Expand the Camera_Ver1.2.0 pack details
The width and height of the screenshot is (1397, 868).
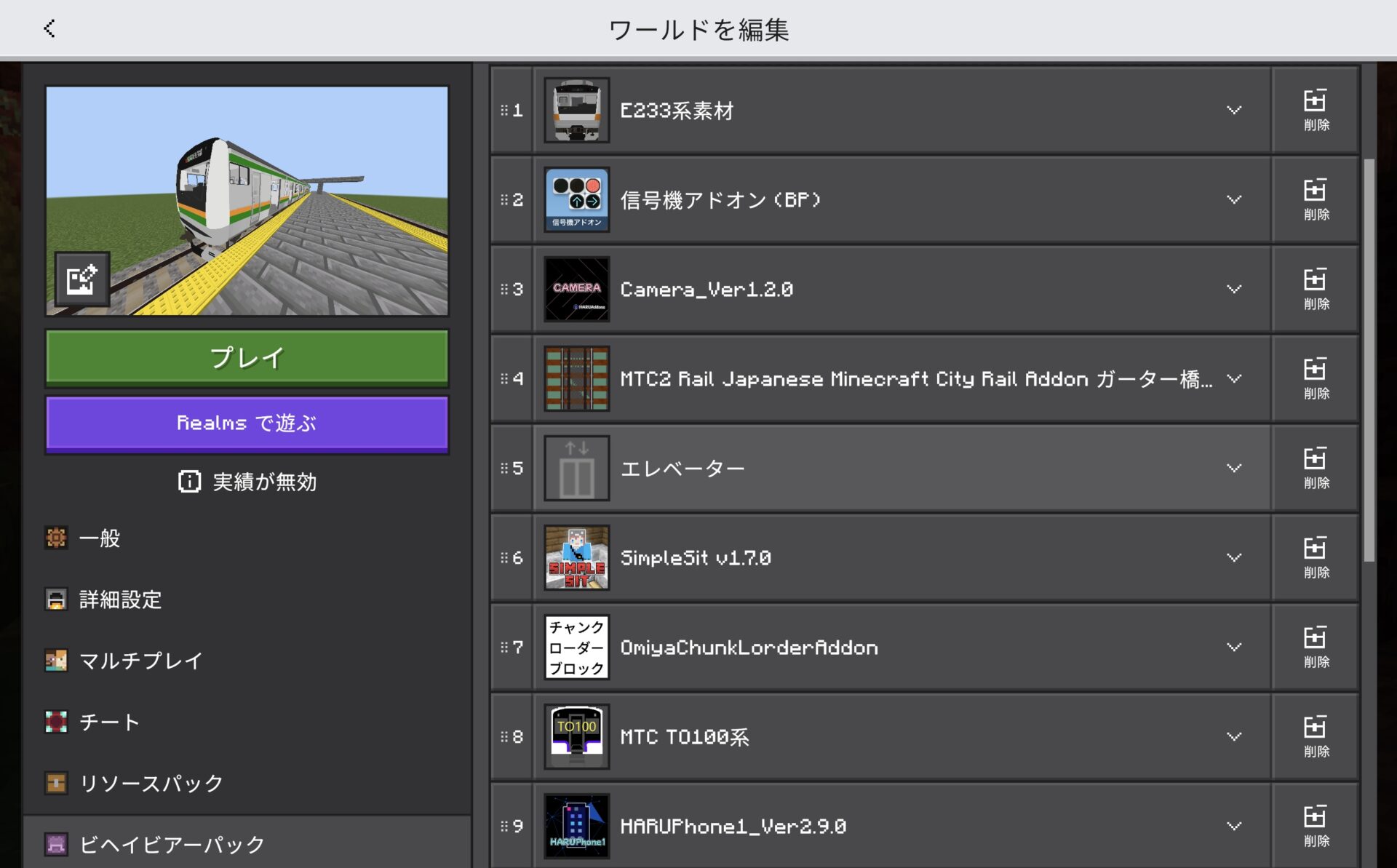coord(1234,289)
